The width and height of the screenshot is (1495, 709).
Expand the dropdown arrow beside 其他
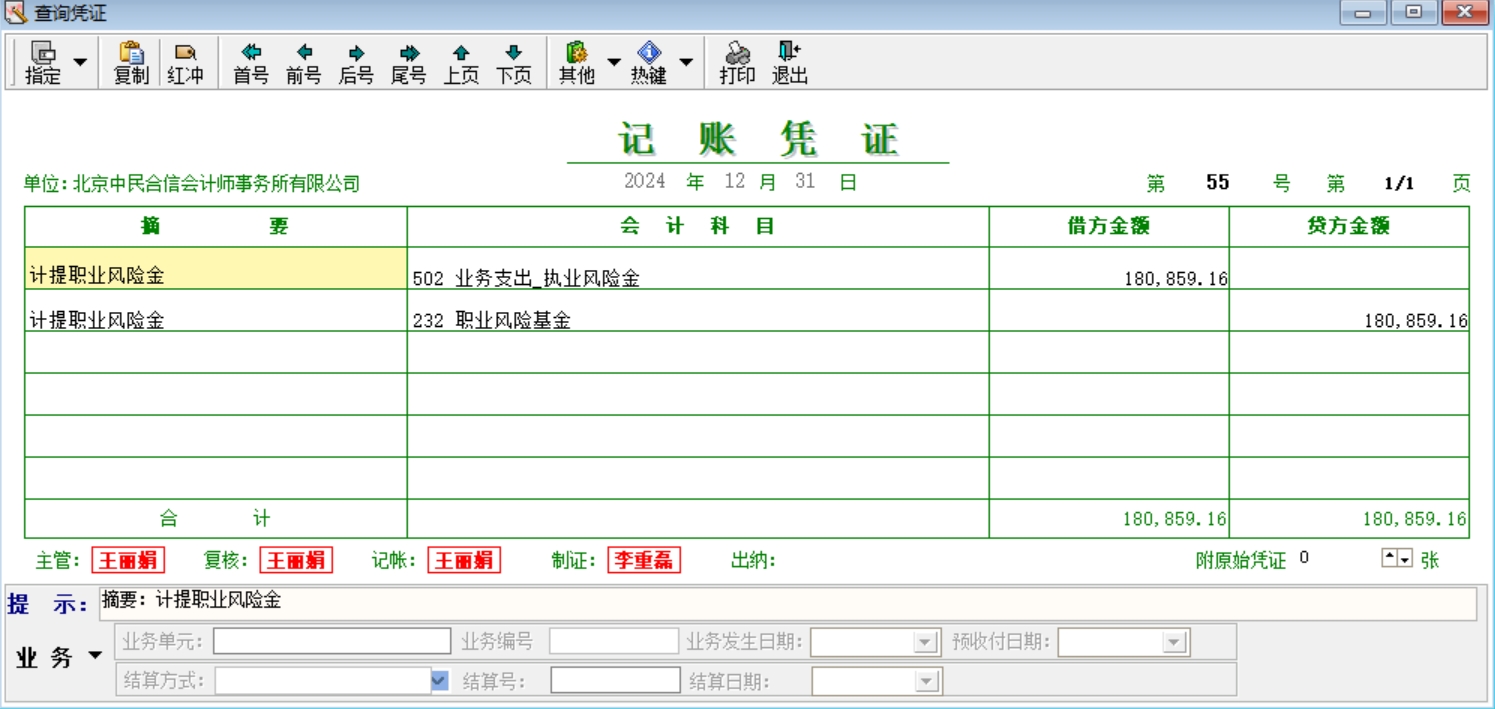614,62
